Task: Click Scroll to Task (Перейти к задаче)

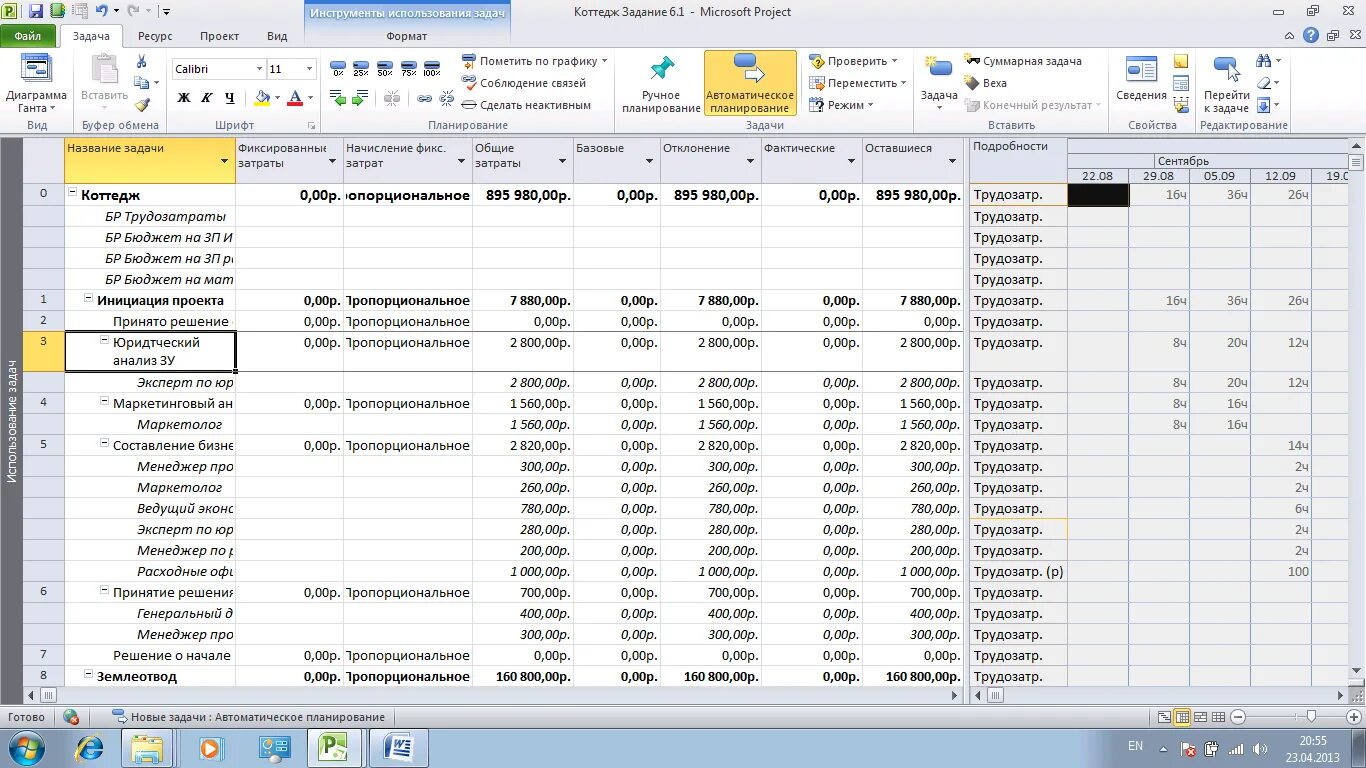Action: tap(1226, 84)
